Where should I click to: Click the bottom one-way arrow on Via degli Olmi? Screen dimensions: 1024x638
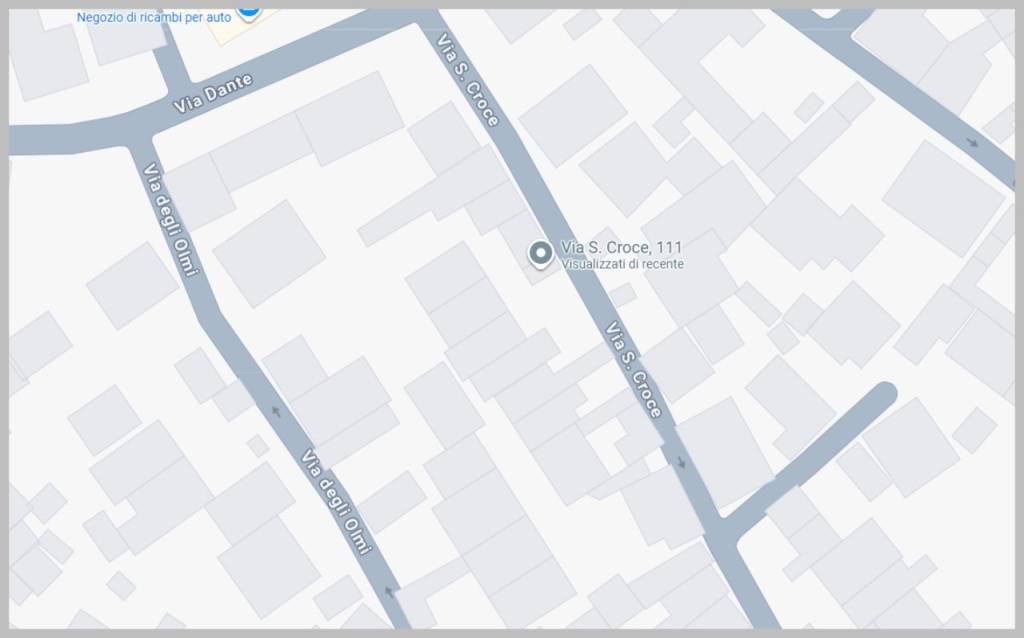click(x=390, y=592)
